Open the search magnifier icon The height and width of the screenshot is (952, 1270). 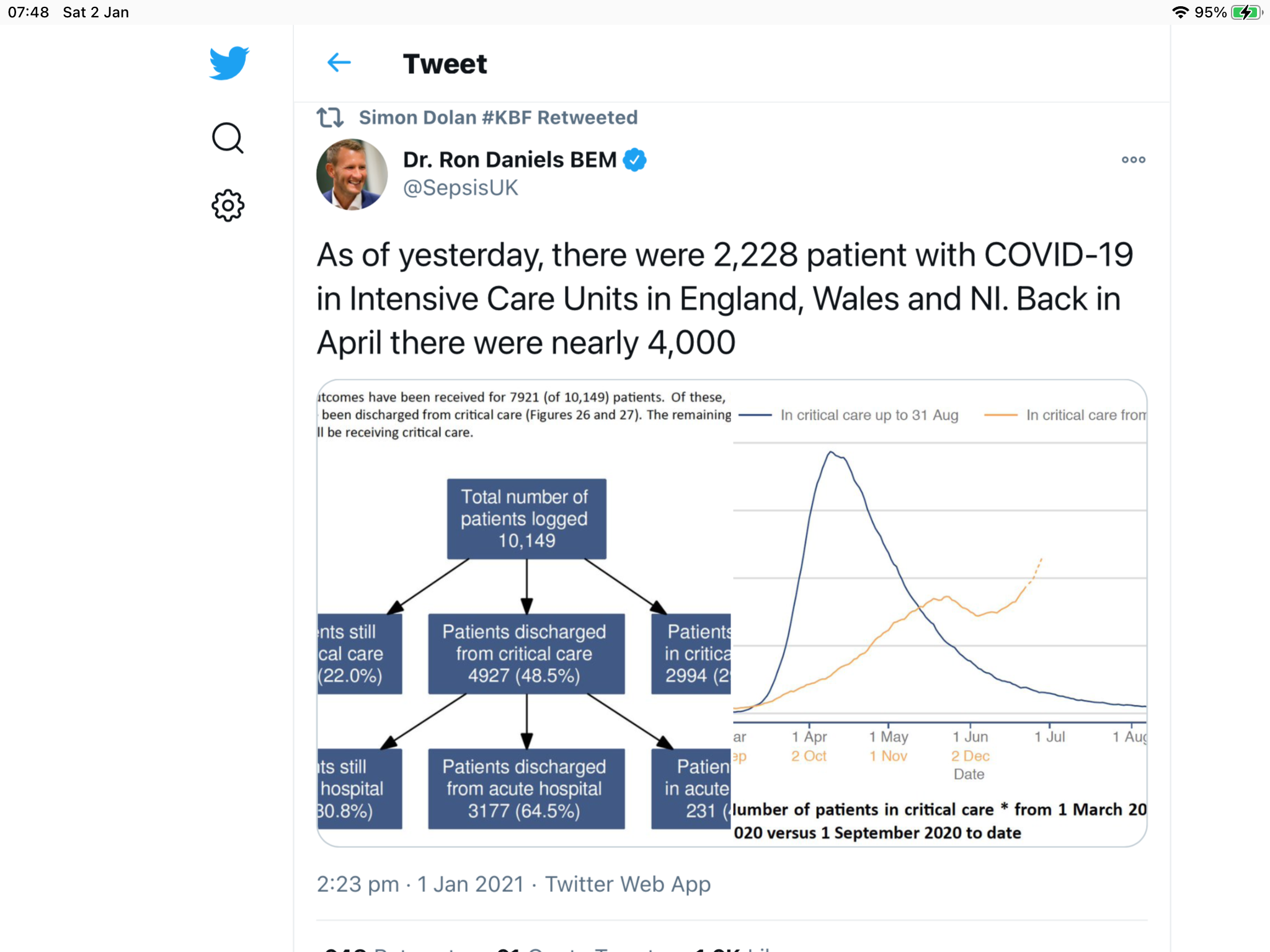pos(228,138)
